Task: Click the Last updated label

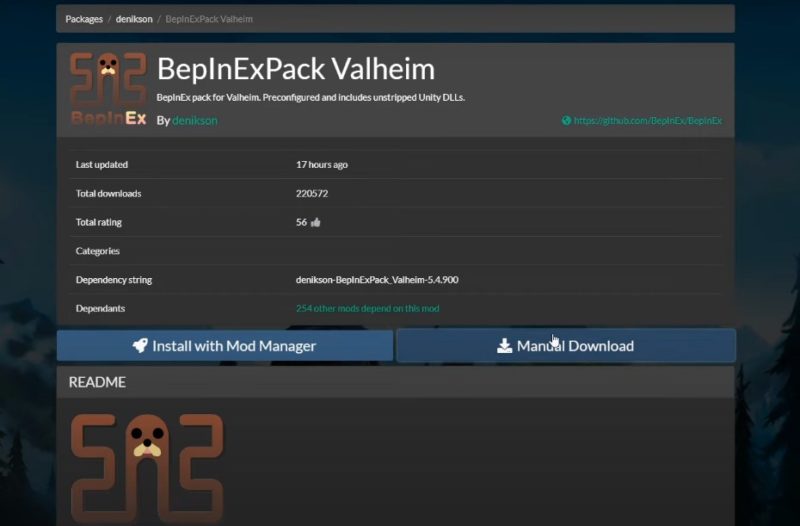Action: [x=102, y=164]
